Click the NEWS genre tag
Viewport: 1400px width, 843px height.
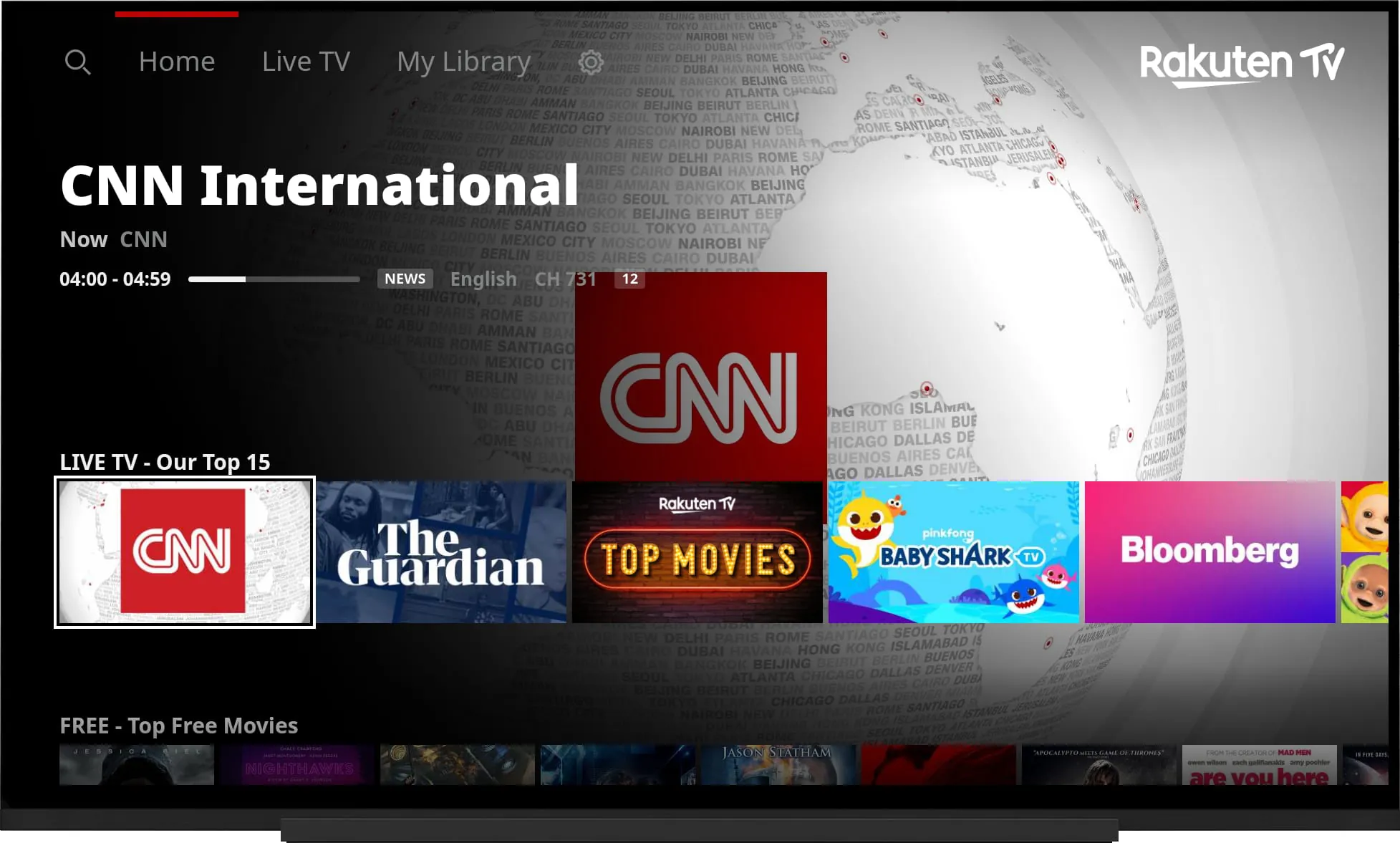pos(404,279)
